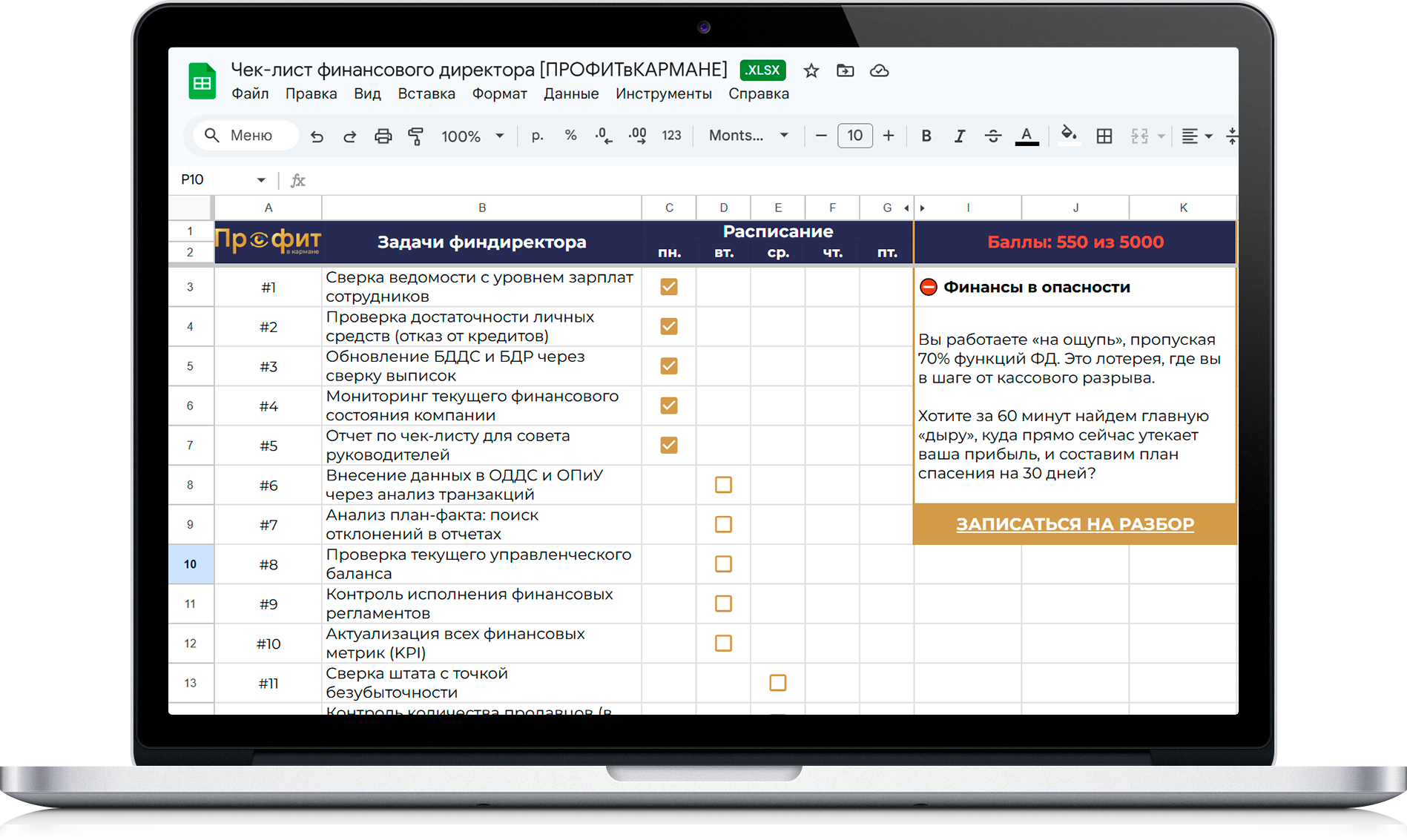Click the print icon in toolbar
This screenshot has height=840, width=1407.
383,136
